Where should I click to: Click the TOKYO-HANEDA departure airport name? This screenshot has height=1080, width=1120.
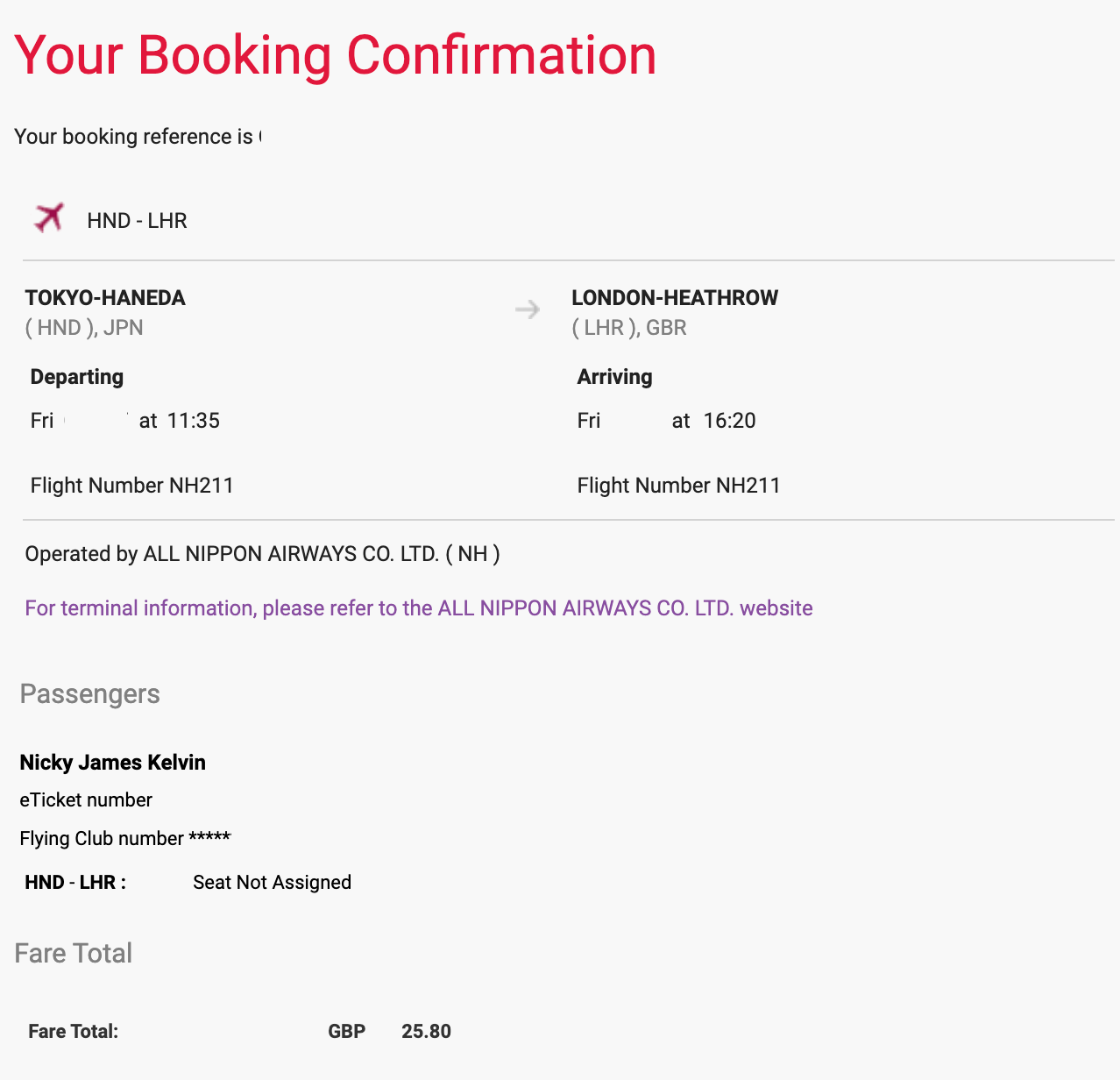105,298
